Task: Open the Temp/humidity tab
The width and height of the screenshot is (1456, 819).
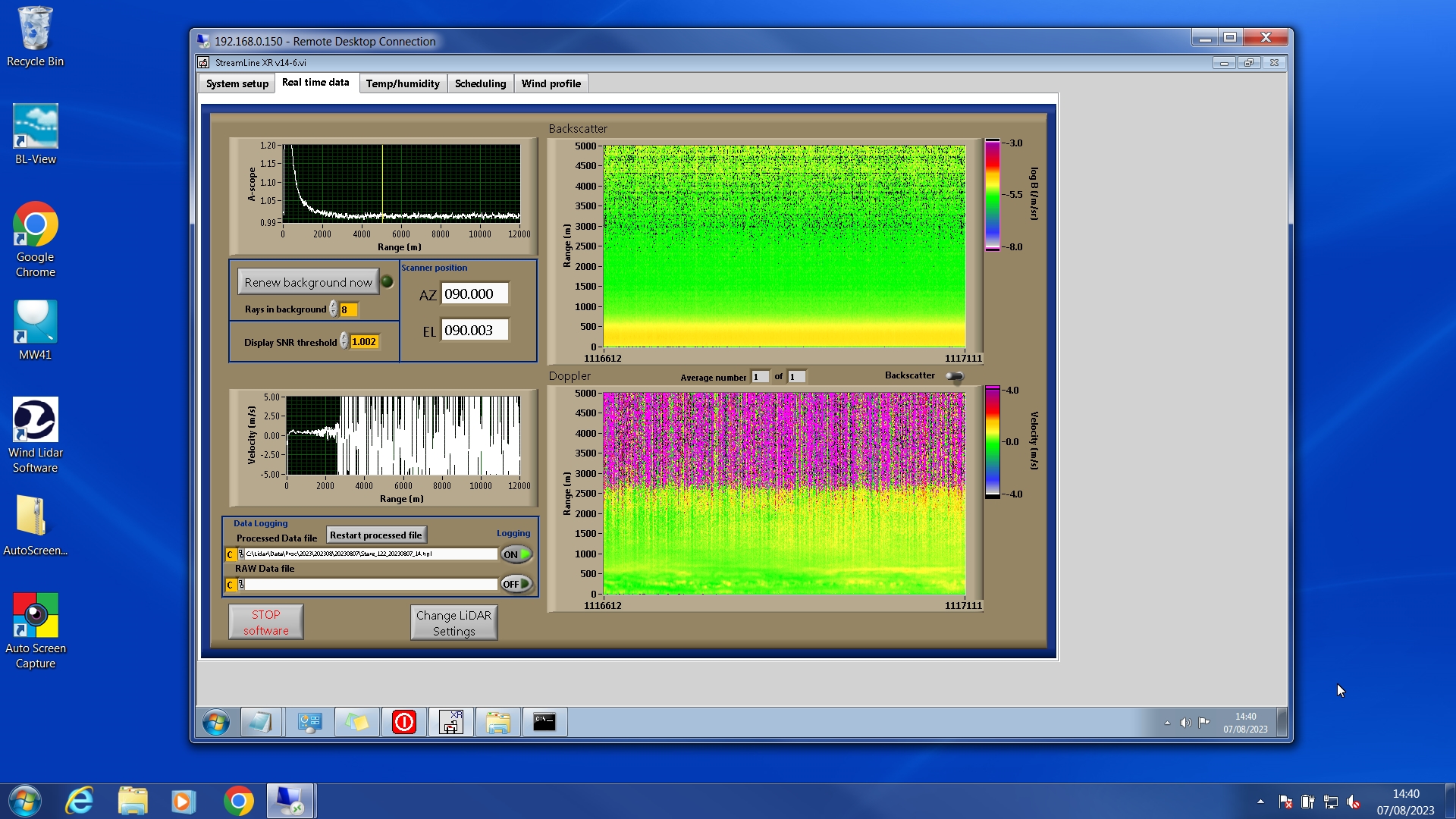Action: (402, 83)
